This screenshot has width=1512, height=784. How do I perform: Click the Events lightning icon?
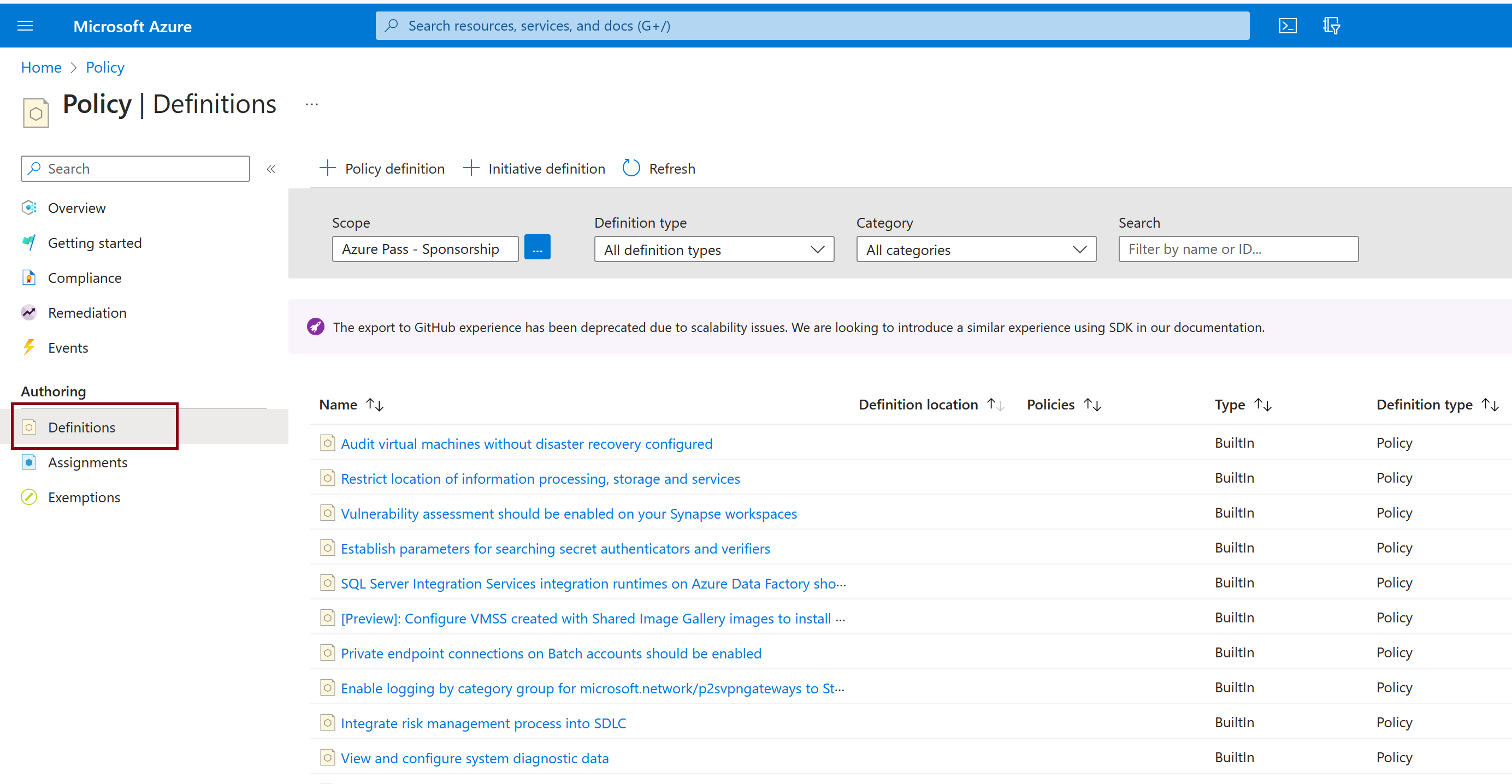[x=29, y=347]
